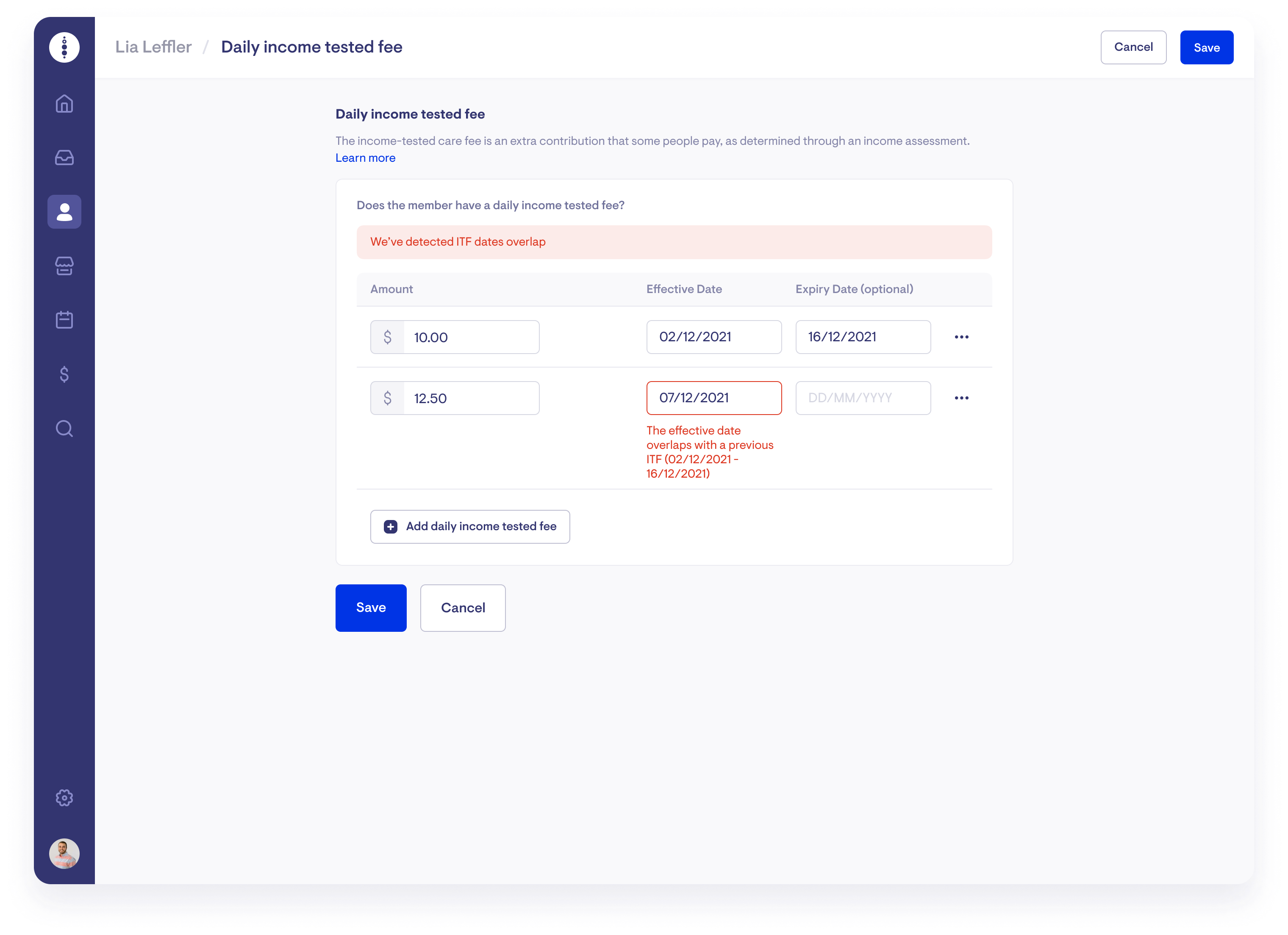
Task: Open the calendar icon in sidebar
Action: [x=64, y=320]
